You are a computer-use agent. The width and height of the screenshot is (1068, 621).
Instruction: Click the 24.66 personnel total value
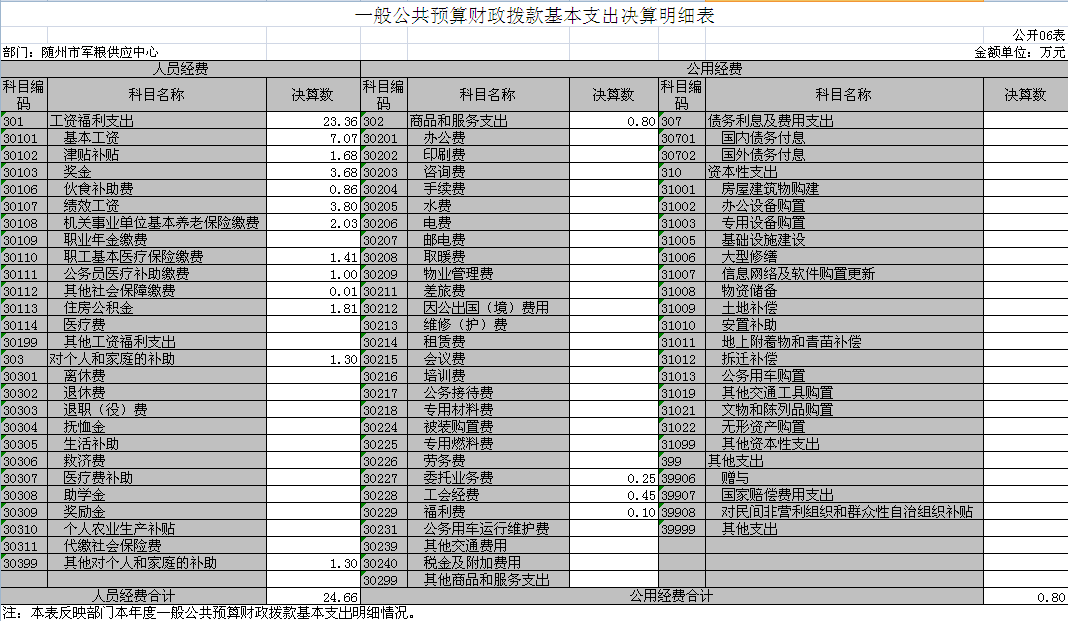pos(313,596)
